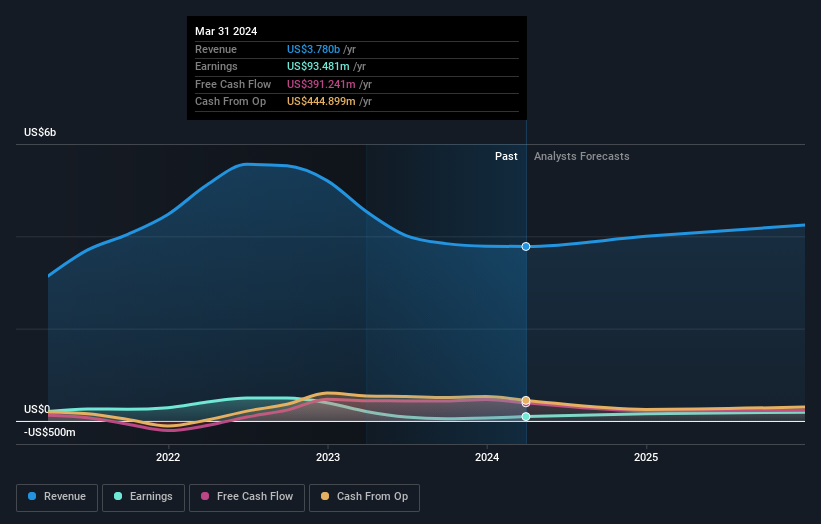The height and width of the screenshot is (524, 821).
Task: Click the Past label
Action: [x=506, y=157]
